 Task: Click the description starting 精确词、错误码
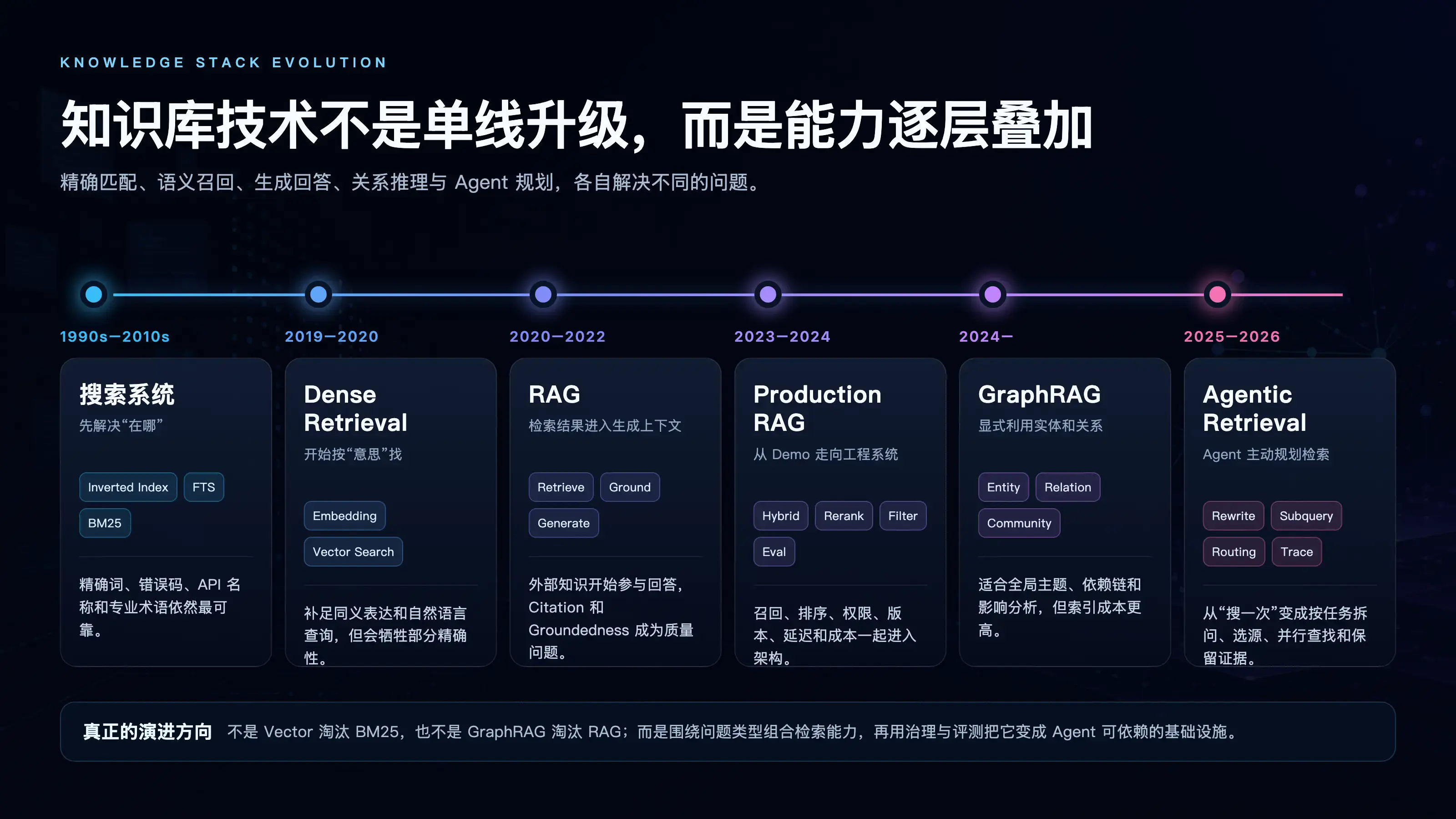click(x=161, y=607)
